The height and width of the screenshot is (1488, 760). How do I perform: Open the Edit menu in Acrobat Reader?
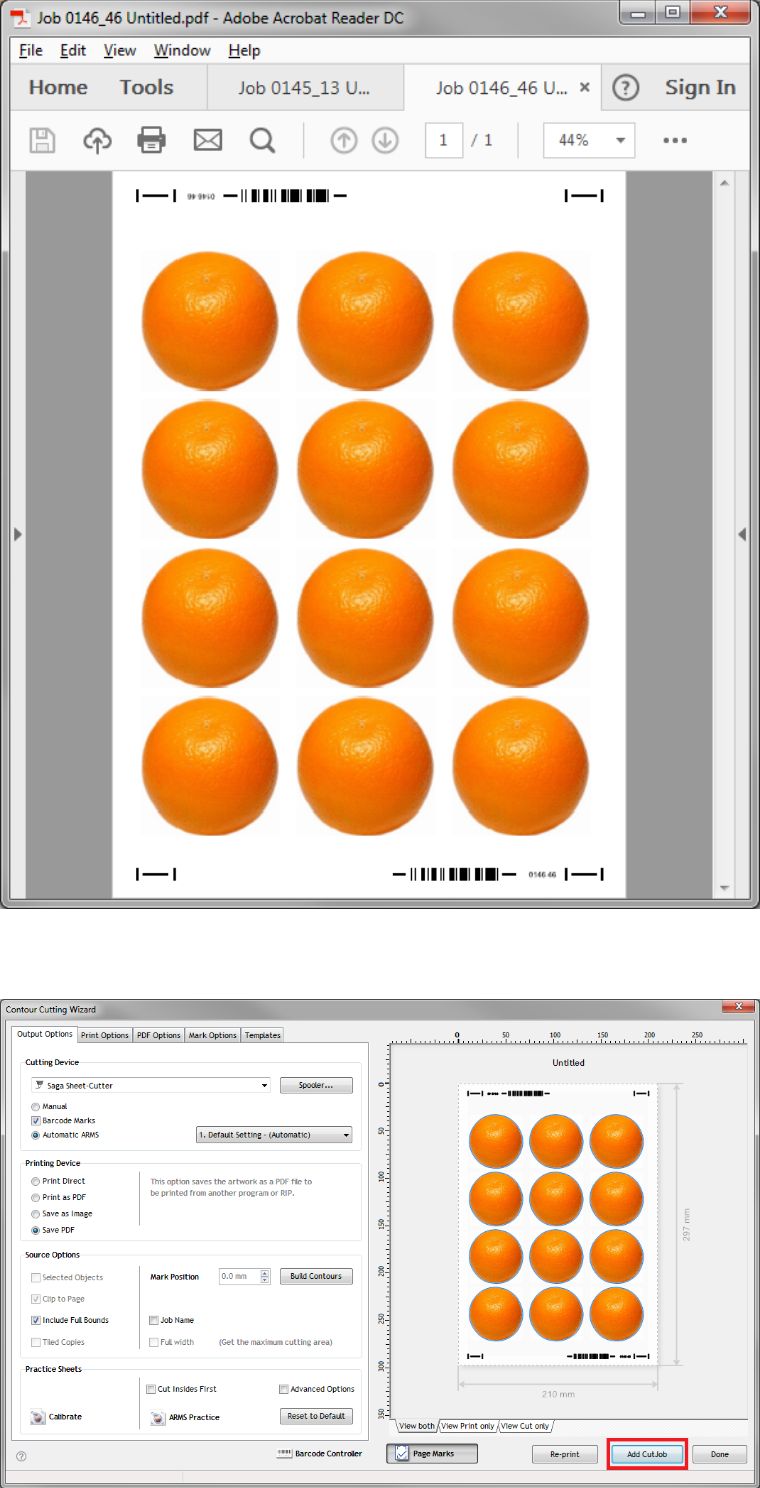[73, 50]
